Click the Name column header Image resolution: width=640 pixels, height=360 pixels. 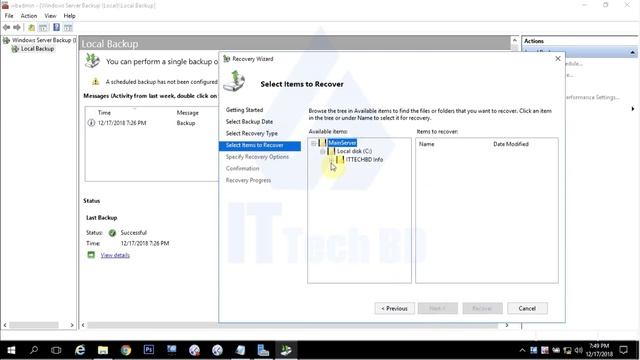click(427, 144)
